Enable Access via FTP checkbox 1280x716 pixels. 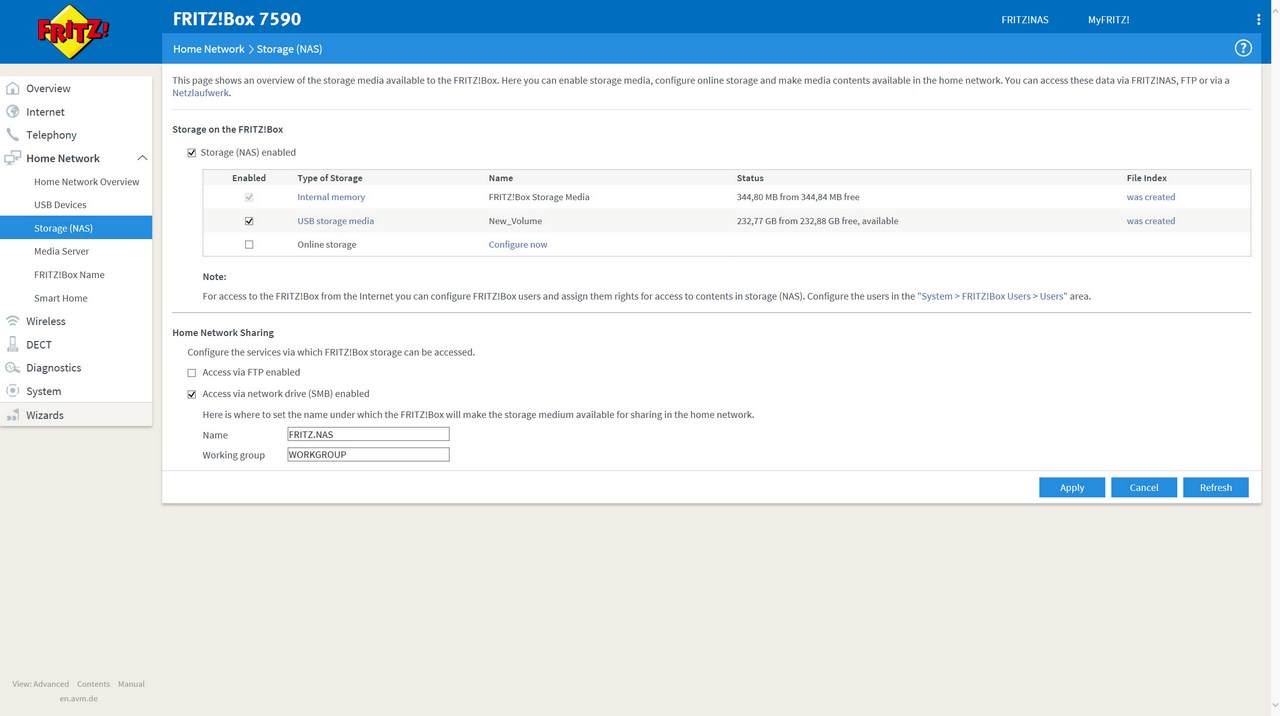(x=192, y=372)
